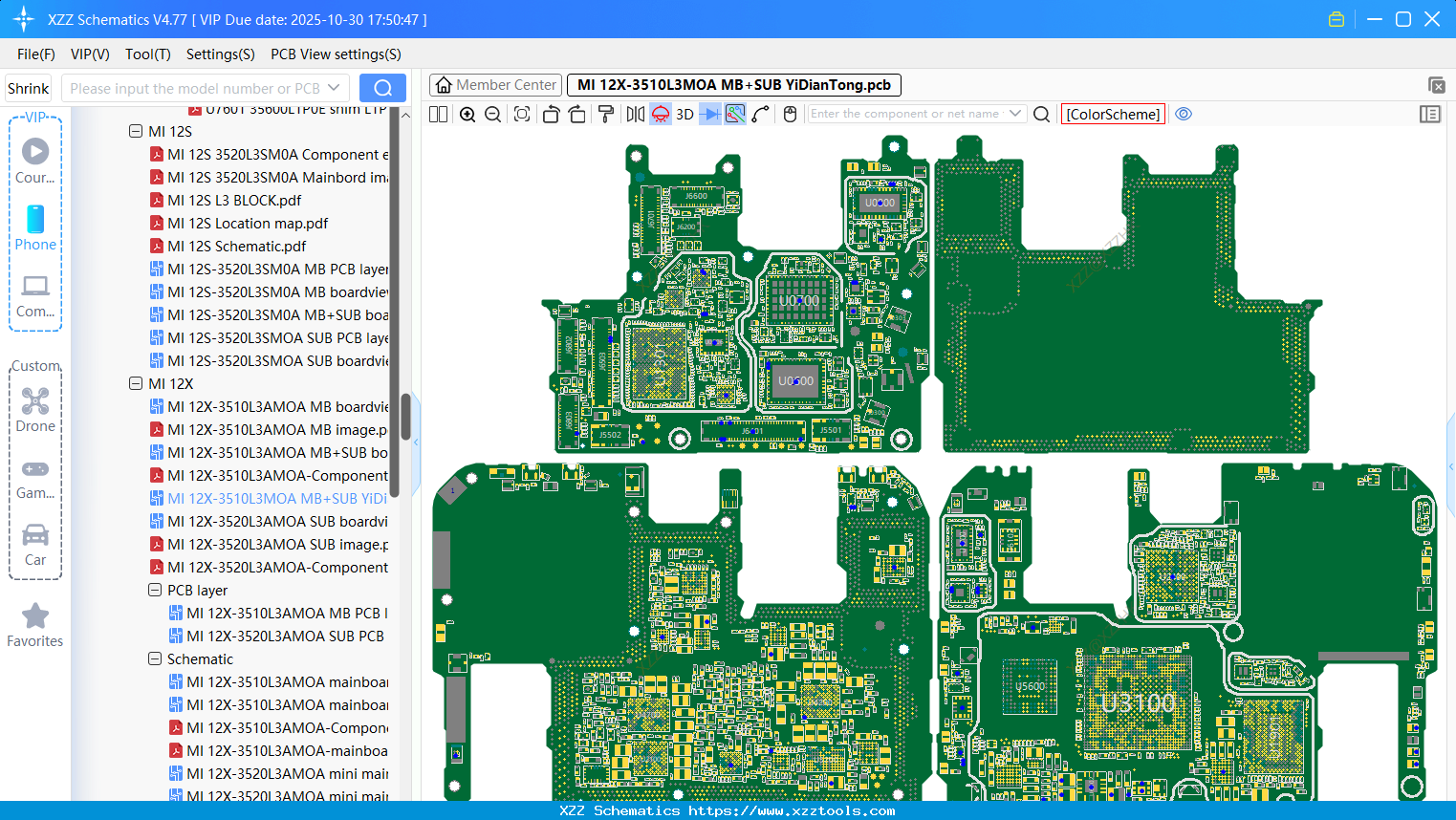Image resolution: width=1456 pixels, height=820 pixels.
Task: Open the PCB View settings menu
Action: [336, 54]
